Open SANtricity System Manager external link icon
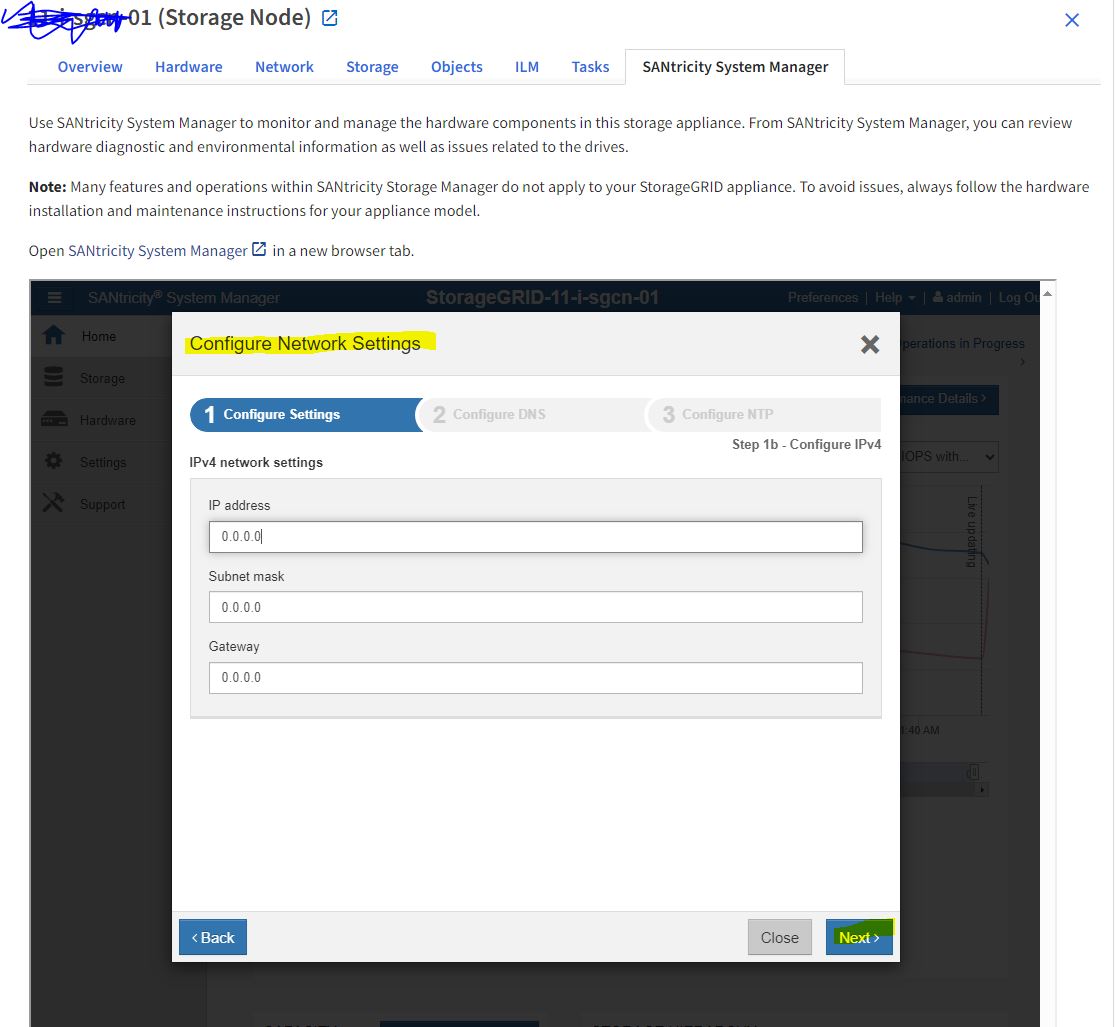The height and width of the screenshot is (1027, 1115). click(259, 251)
